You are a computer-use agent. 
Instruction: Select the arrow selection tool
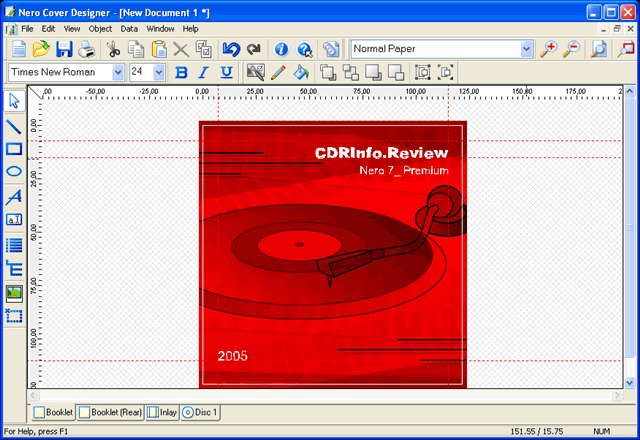tap(14, 101)
